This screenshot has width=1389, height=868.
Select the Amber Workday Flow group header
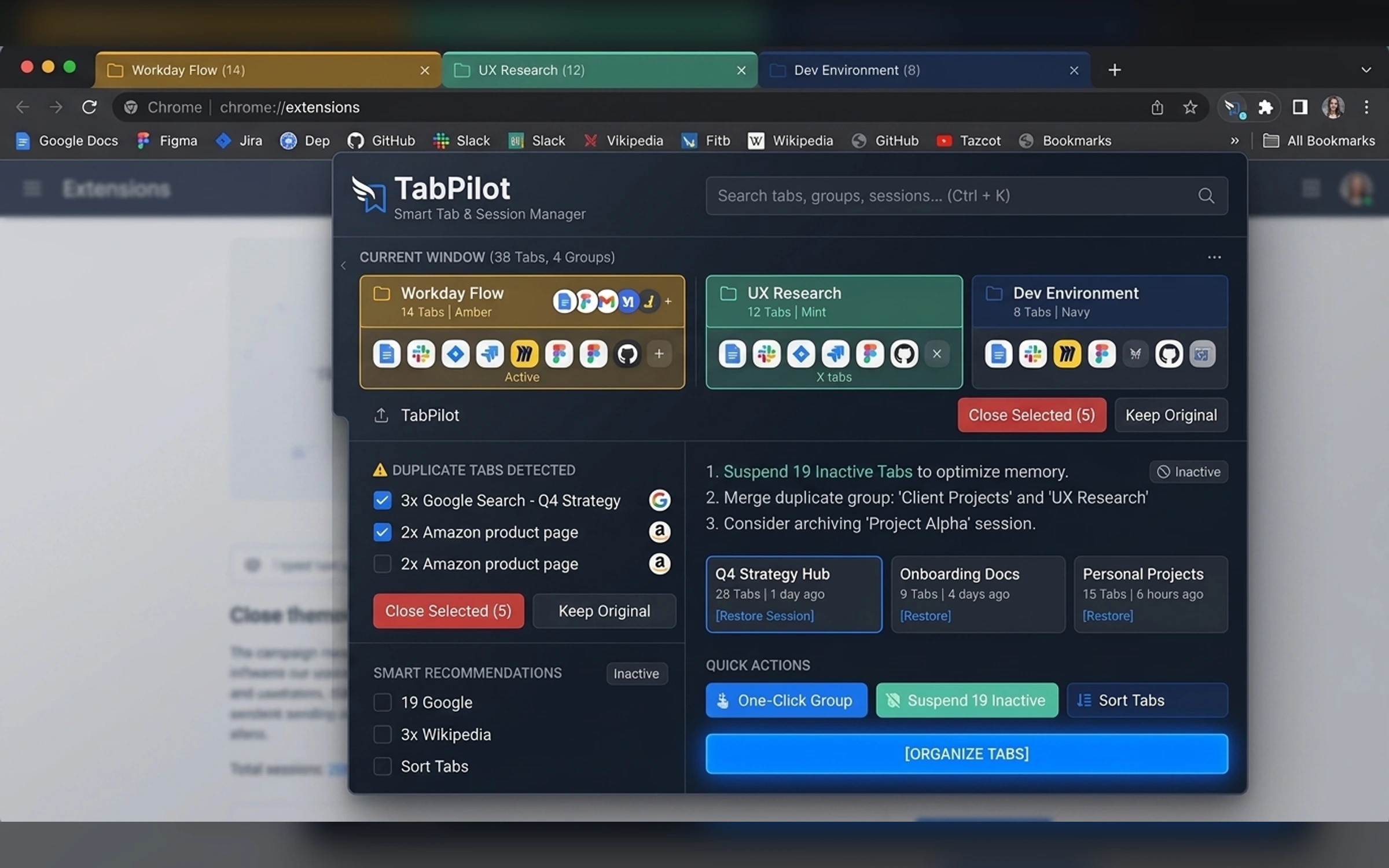tap(522, 301)
